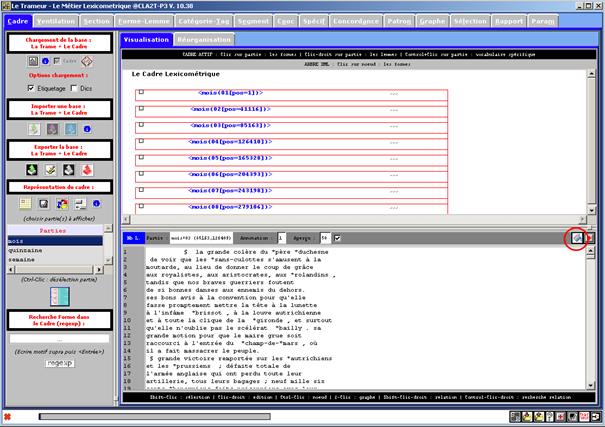Click the multicolor icon under Représentation du cadre
This screenshot has width=605, height=427.
(62, 203)
